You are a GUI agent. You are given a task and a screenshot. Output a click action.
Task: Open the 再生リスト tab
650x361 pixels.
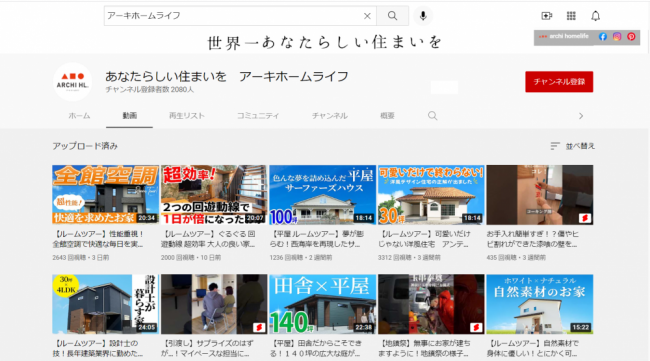[187, 116]
